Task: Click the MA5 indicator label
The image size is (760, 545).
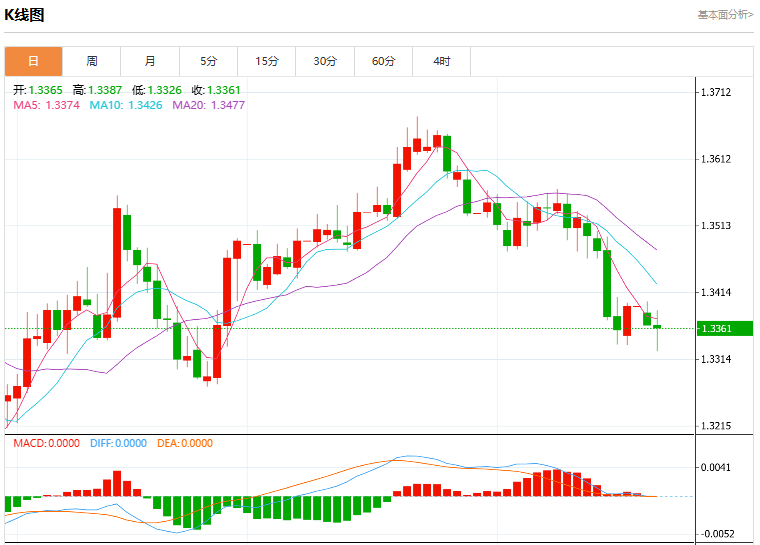Action: (x=47, y=105)
